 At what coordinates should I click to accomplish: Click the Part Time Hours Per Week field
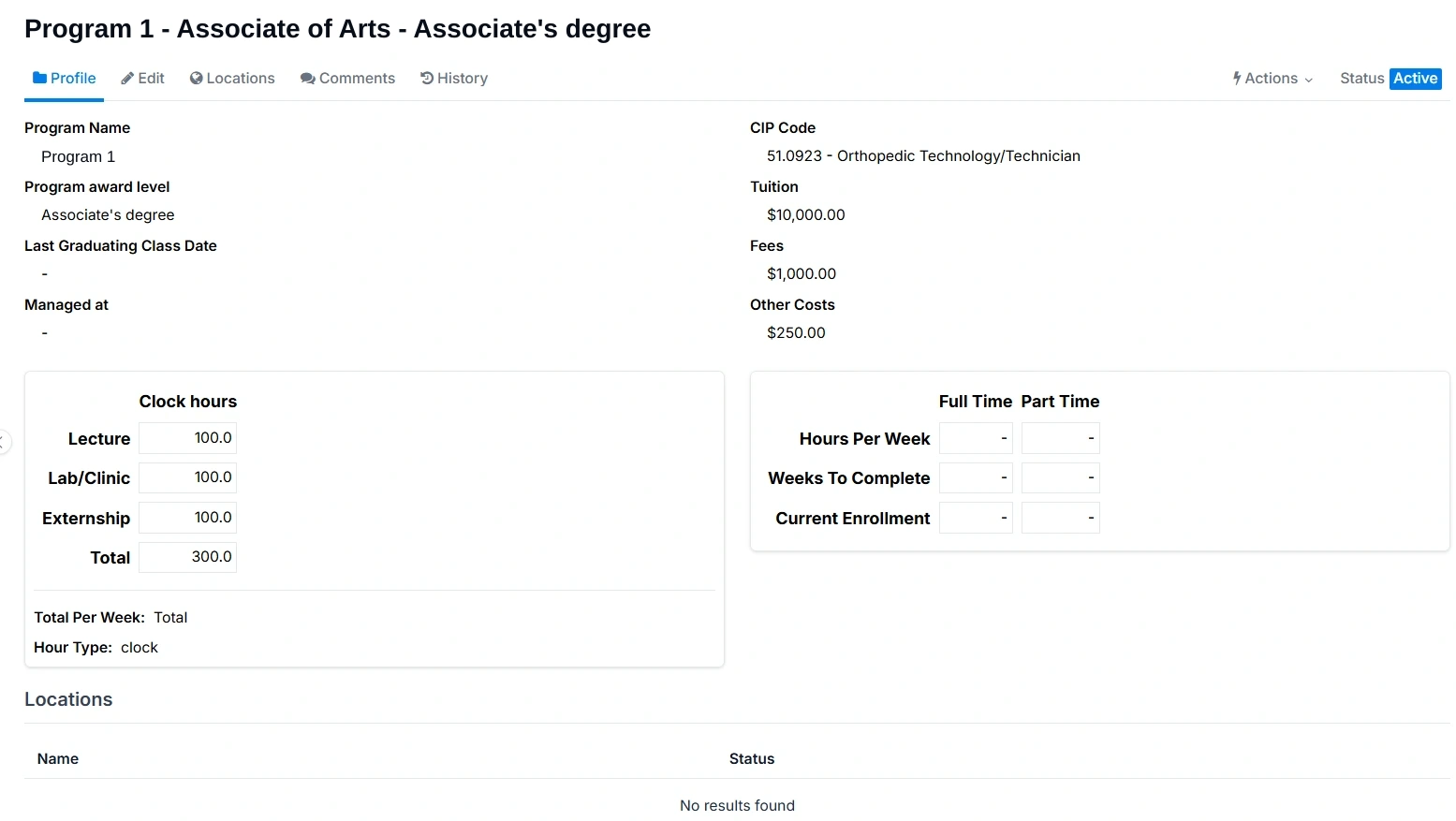tap(1060, 438)
